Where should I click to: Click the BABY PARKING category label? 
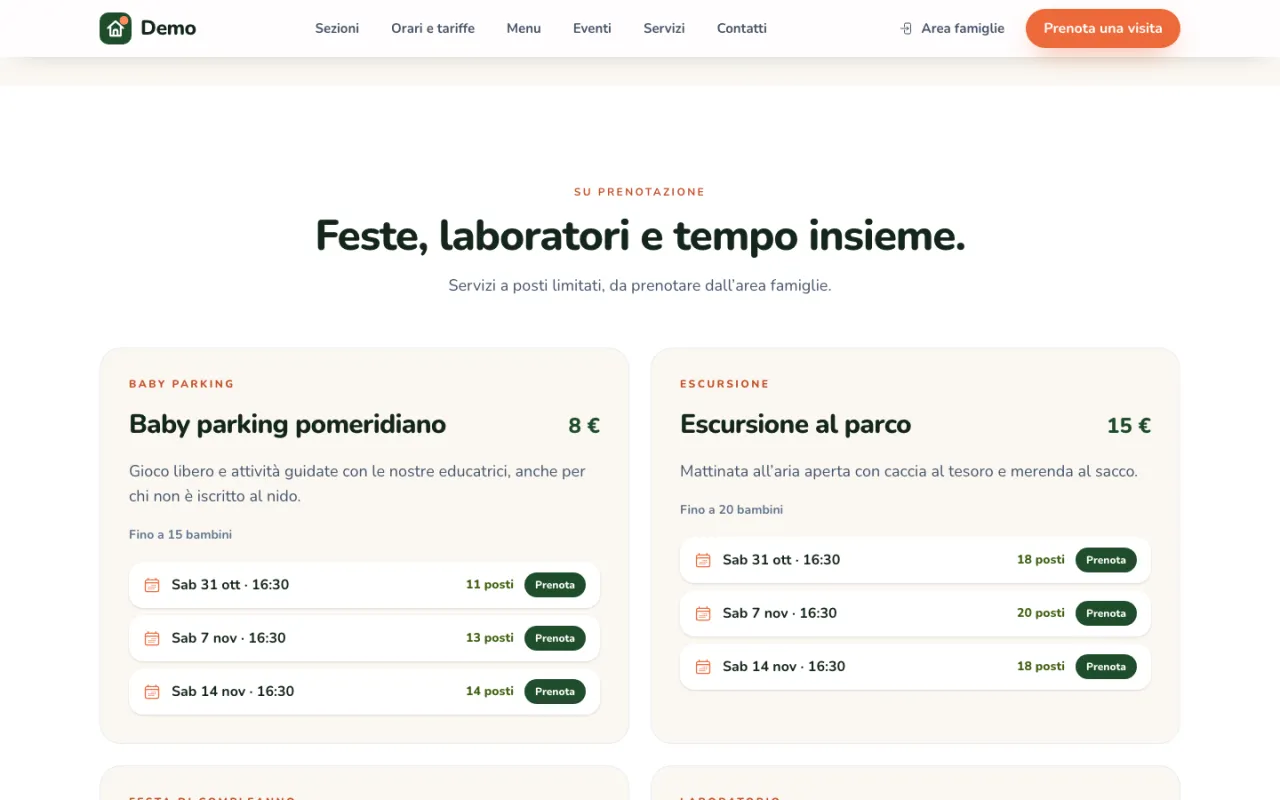click(182, 384)
